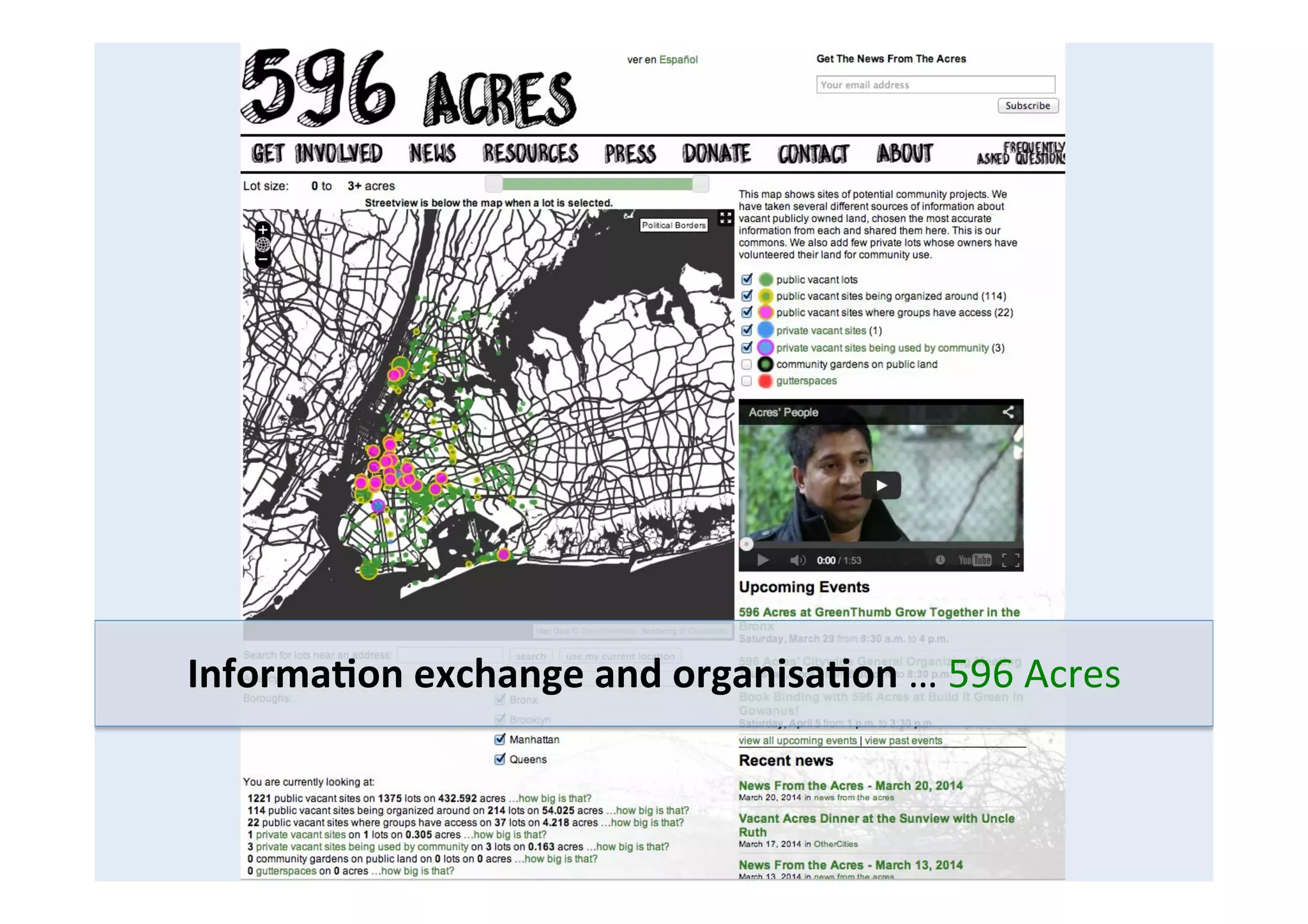The width and height of the screenshot is (1308, 924).
Task: Open 596 Acres at GreenThumb event link
Action: 879,619
